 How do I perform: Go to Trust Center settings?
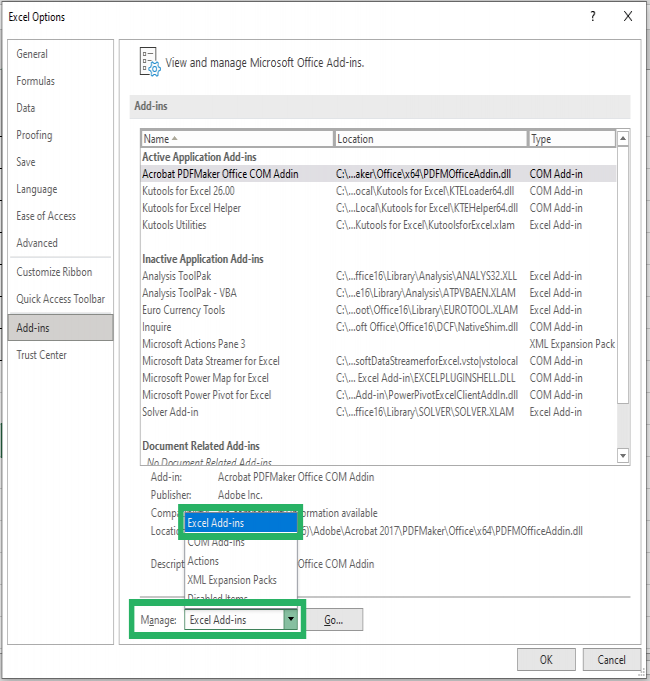(41, 355)
